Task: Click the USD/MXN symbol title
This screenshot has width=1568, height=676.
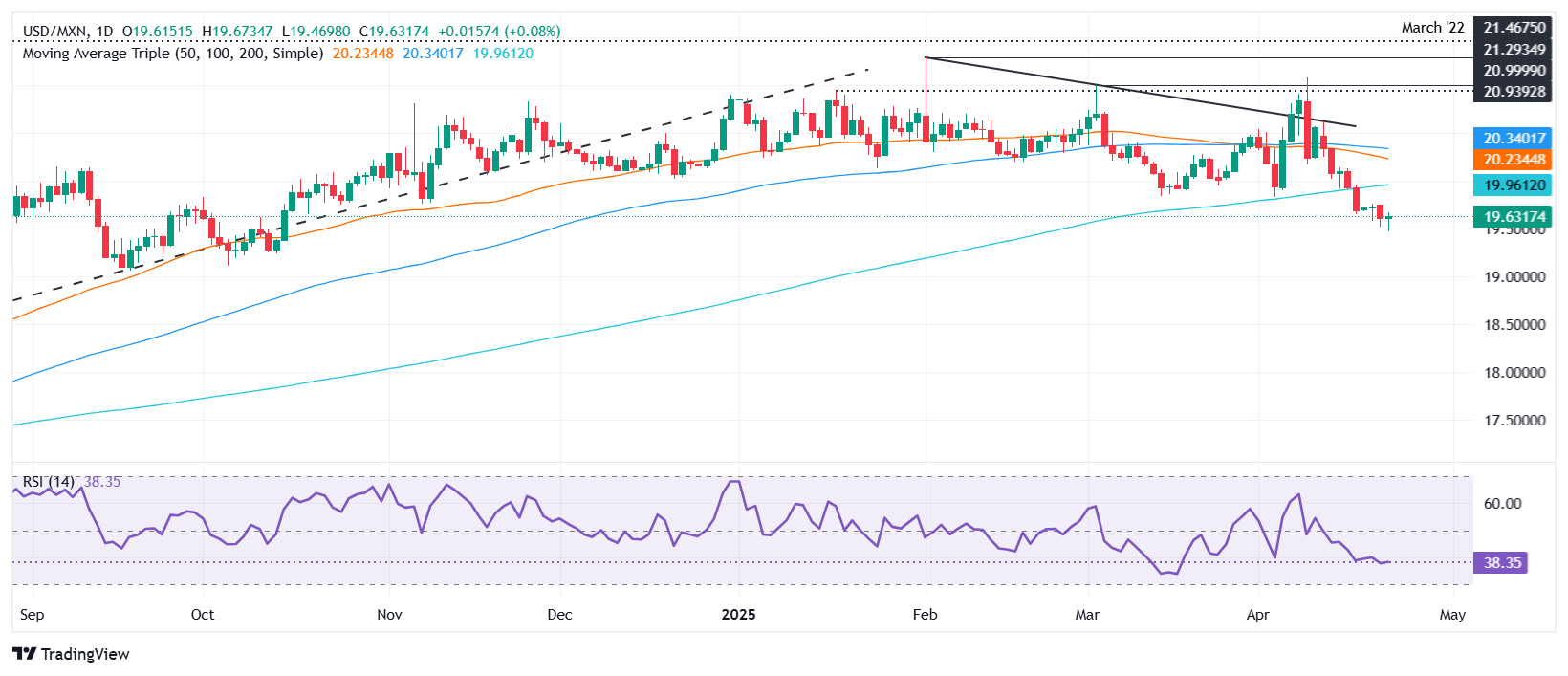Action: [54, 32]
